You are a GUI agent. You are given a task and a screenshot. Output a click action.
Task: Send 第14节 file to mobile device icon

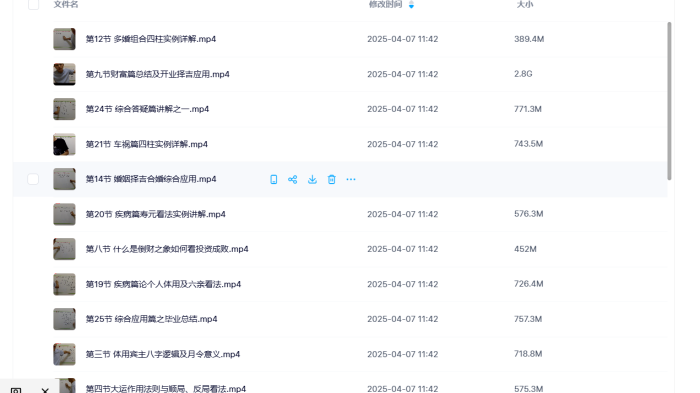(x=274, y=179)
